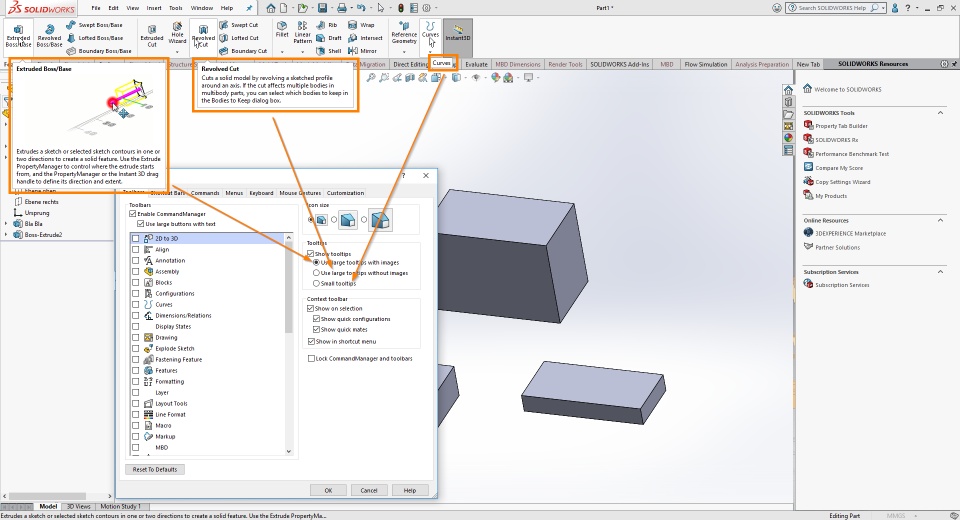Toggle Enable CommandManager checkbox
Viewport: 960px width, 520px height.
pos(132,214)
